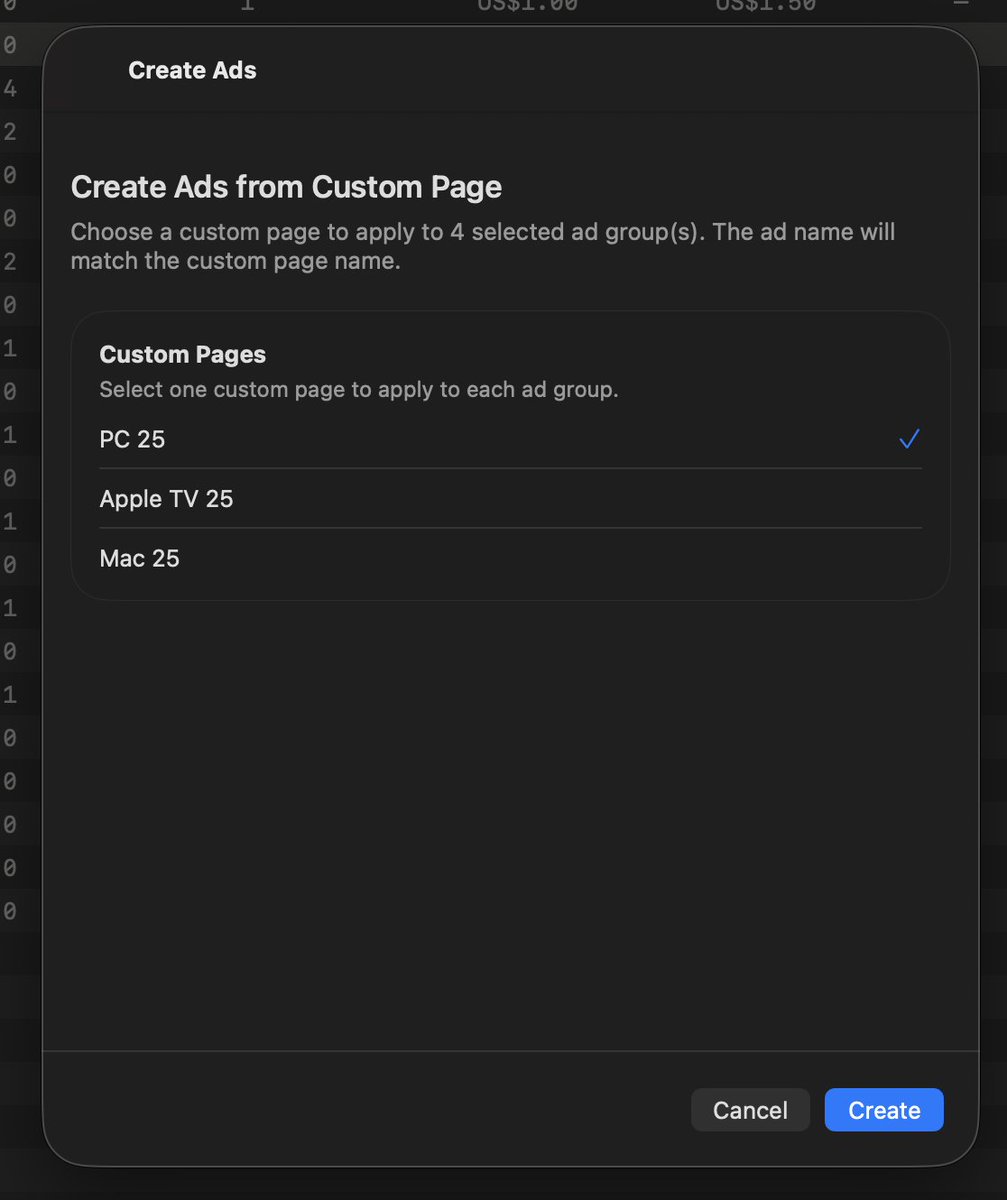The image size is (1007, 1200).
Task: Click the Create button
Action: pos(884,1110)
